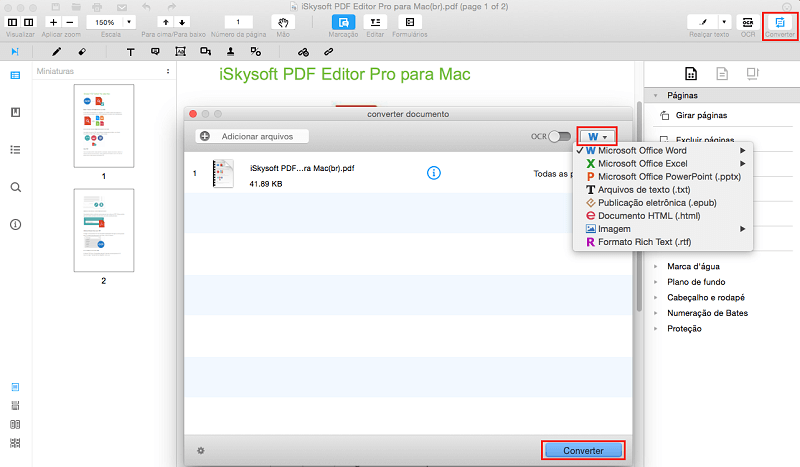Click the zoom out minus button
This screenshot has width=800, height=467.
pyautogui.click(x=70, y=22)
